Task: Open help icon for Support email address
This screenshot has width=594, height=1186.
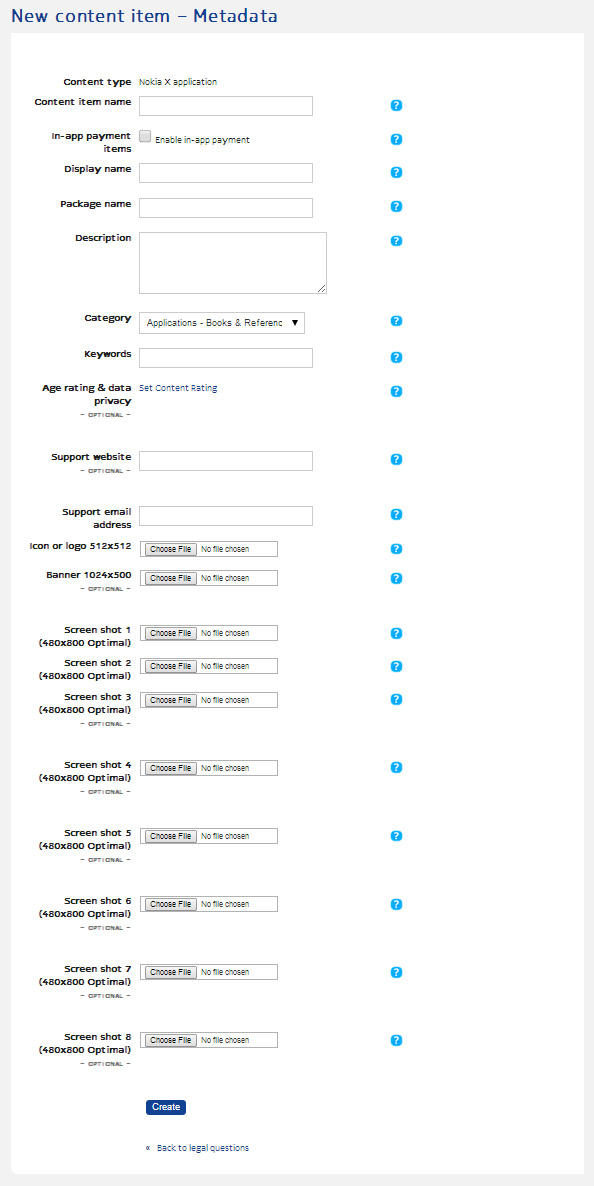Action: pos(396,514)
